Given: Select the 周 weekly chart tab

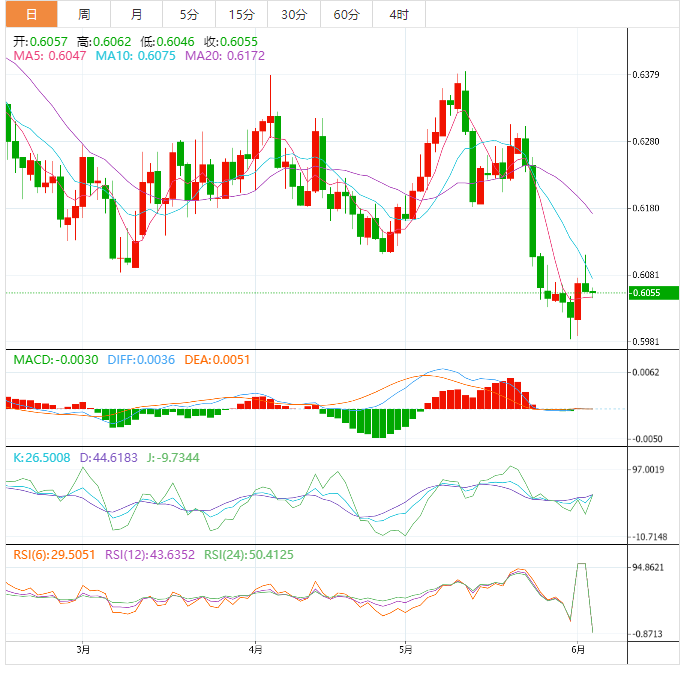Looking at the screenshot, I should coord(84,14).
